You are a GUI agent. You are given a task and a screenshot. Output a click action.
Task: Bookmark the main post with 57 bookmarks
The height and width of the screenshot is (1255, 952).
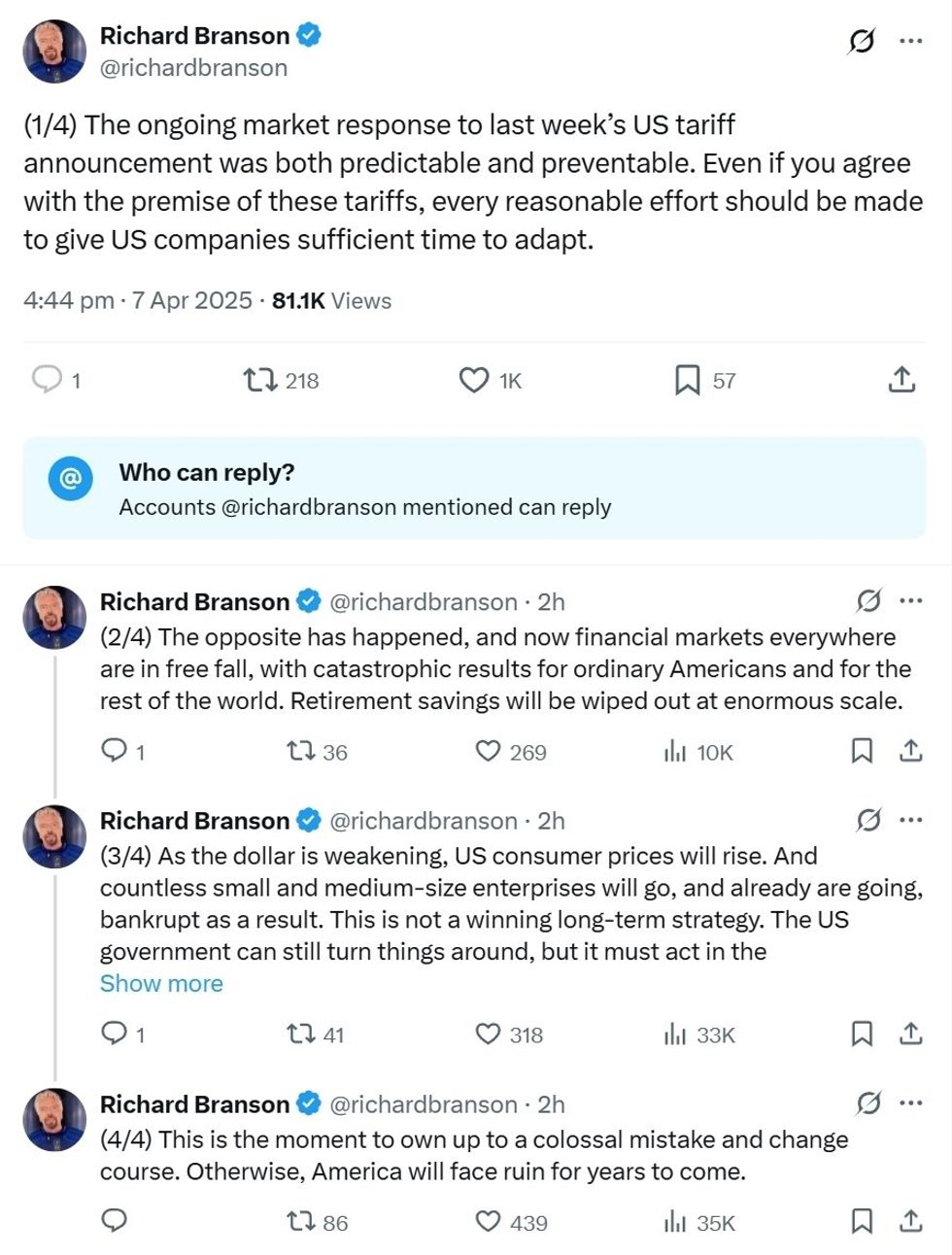pyautogui.click(x=688, y=379)
